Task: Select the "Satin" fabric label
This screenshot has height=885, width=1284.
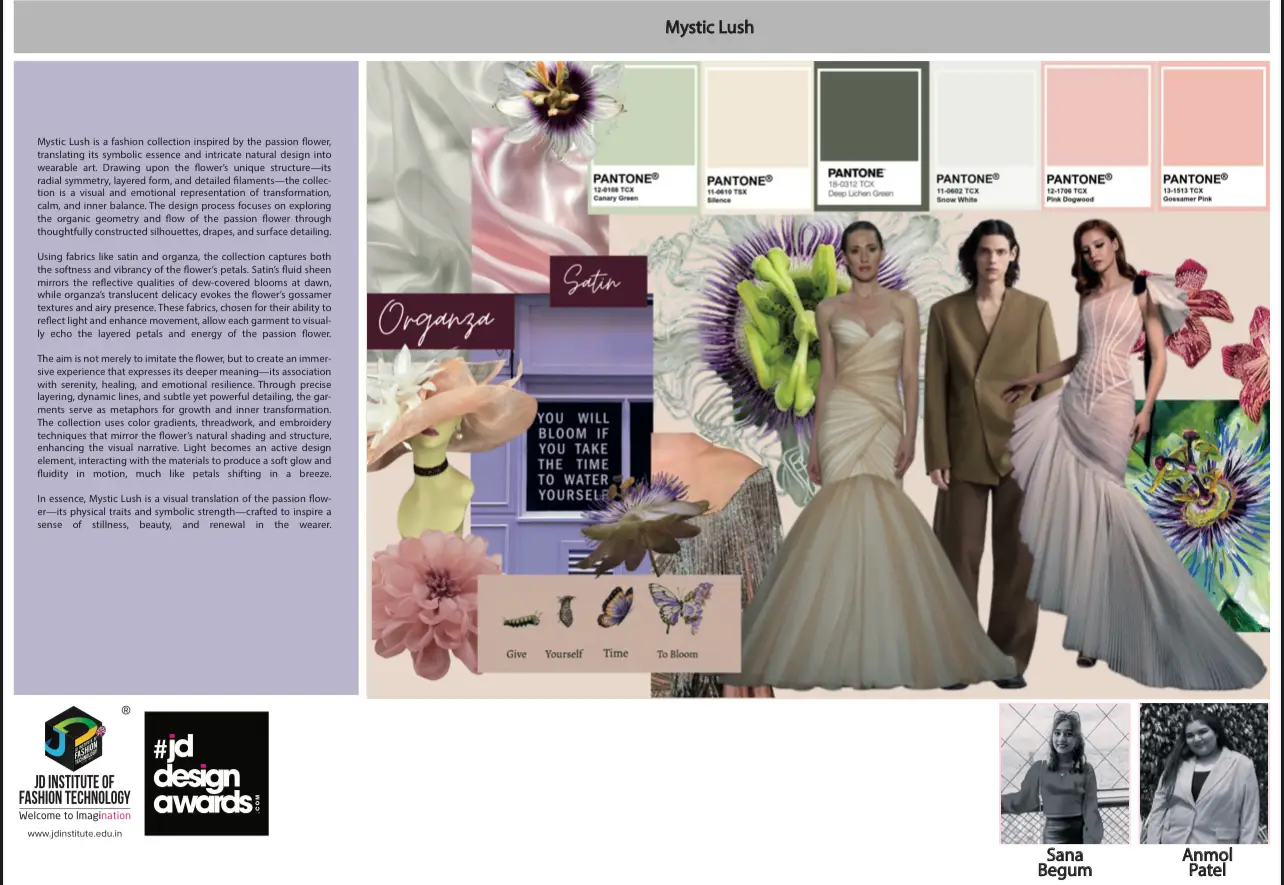Action: pos(598,281)
